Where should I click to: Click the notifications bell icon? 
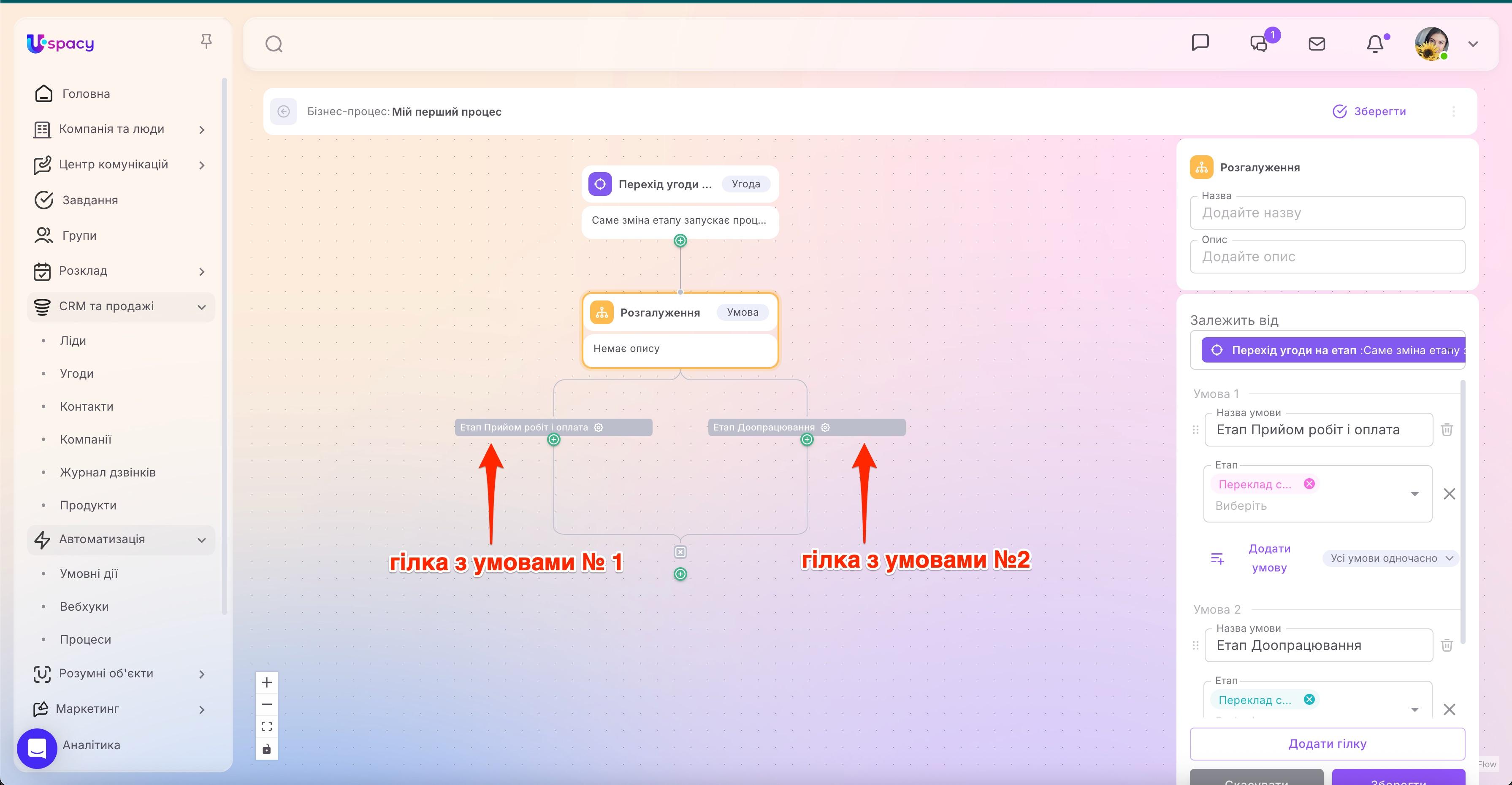click(1375, 43)
